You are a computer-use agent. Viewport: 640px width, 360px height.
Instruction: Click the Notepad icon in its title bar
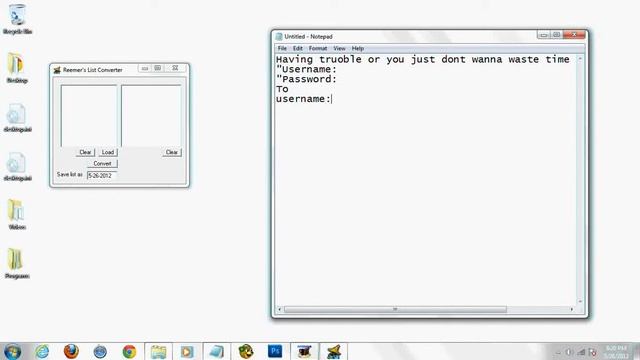point(279,36)
